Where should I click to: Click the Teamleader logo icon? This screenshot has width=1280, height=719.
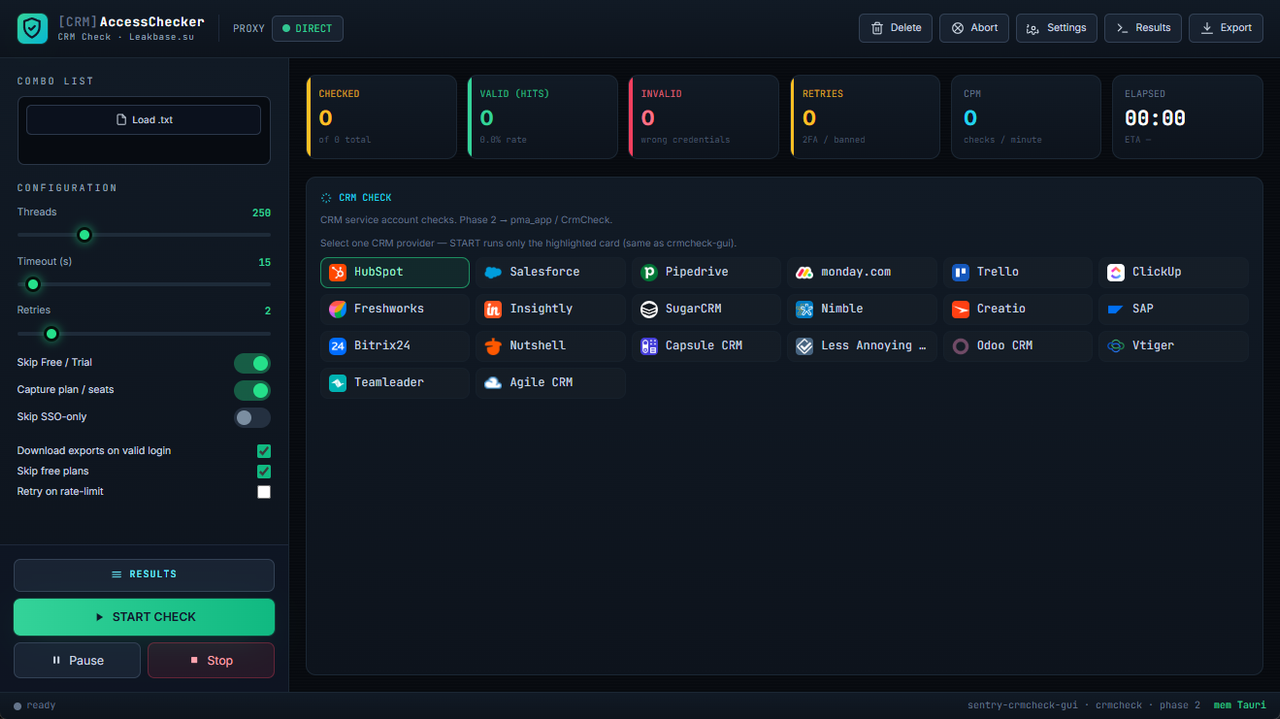coord(338,383)
